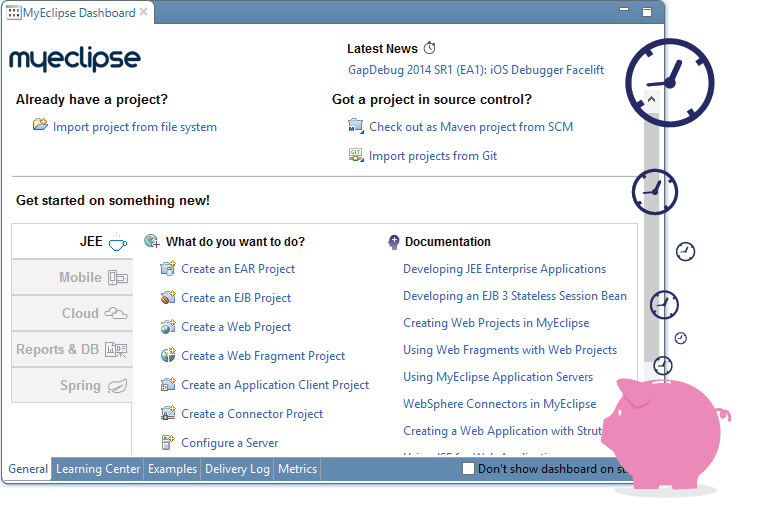Click the Configure a Server icon
The width and height of the screenshot is (777, 527).
pyautogui.click(x=168, y=442)
